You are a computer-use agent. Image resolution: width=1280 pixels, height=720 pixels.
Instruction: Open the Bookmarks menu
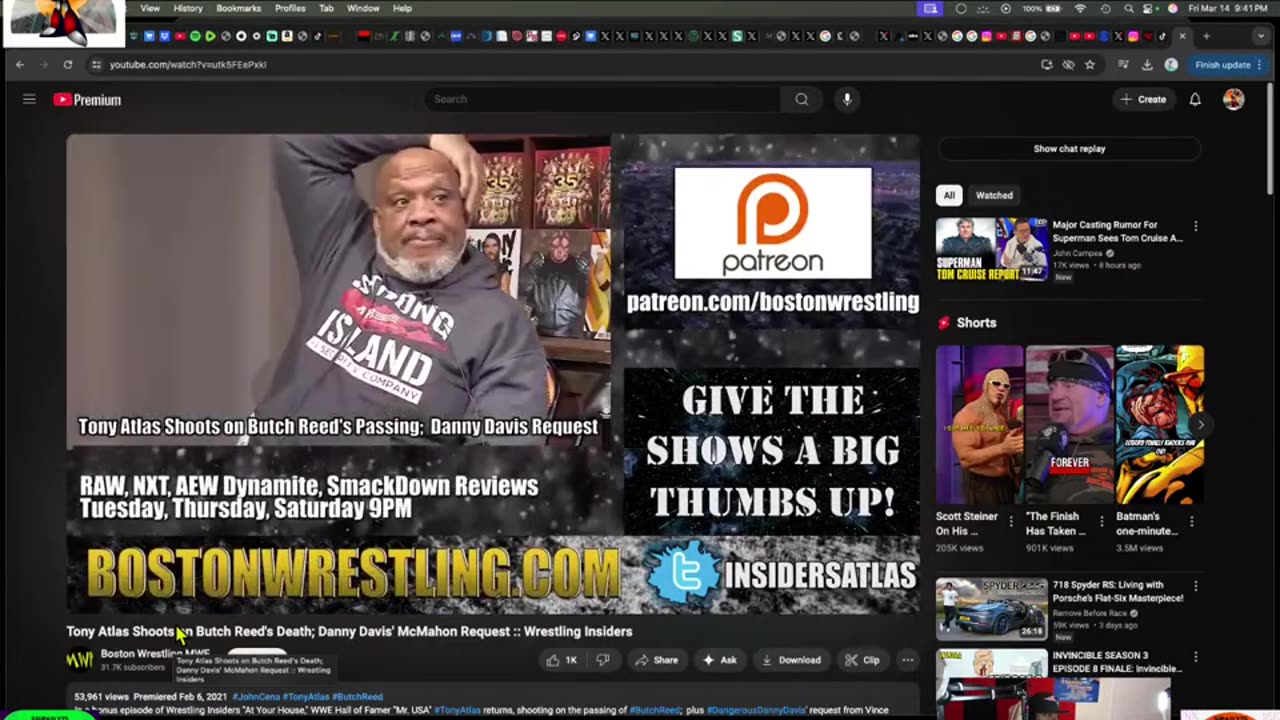point(238,8)
